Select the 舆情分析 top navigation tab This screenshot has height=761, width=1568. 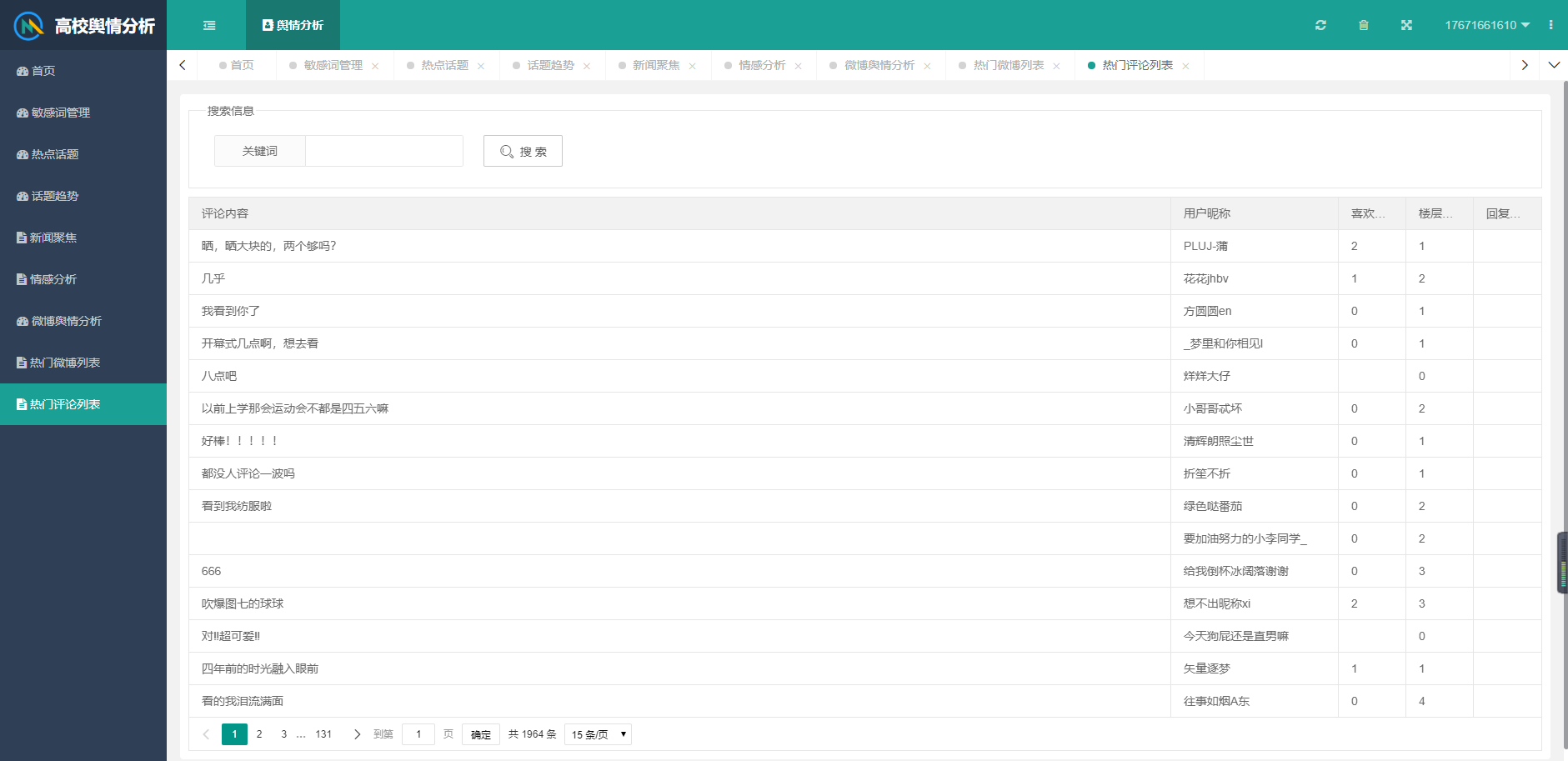point(293,25)
